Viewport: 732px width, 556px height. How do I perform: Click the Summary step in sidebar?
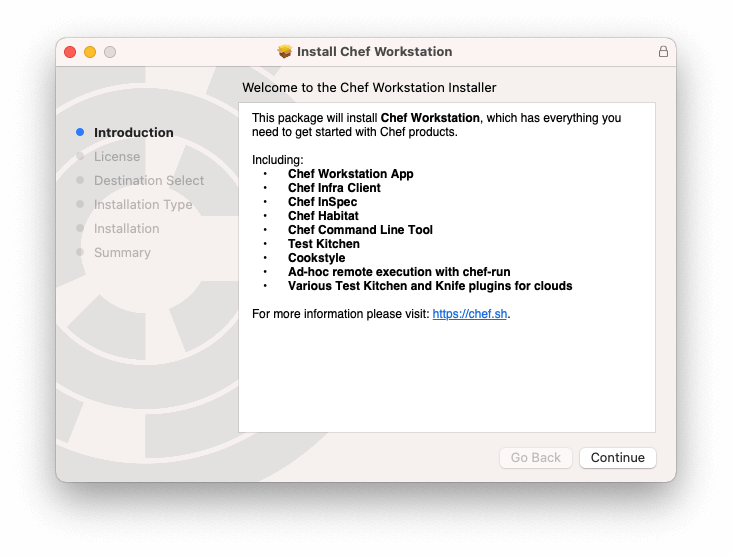tap(122, 252)
